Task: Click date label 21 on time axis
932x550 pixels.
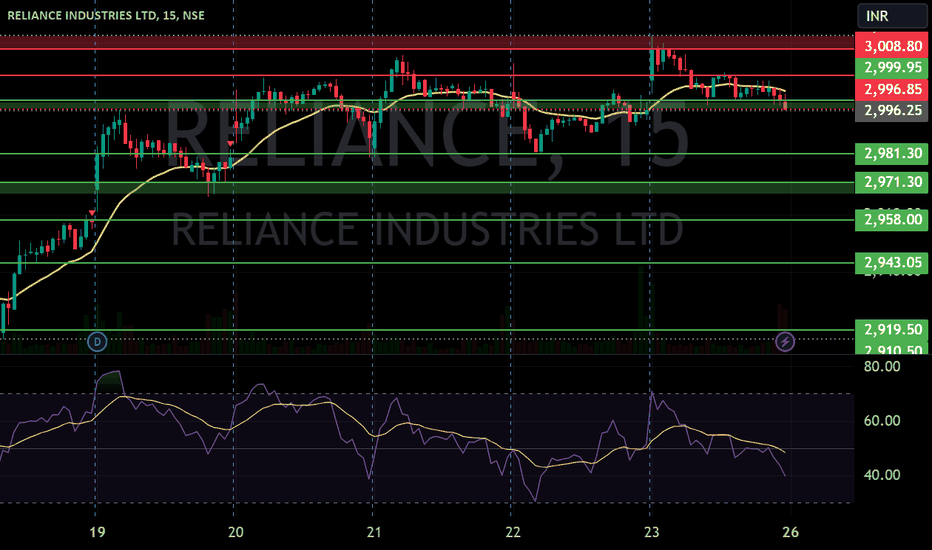Action: pos(373,532)
